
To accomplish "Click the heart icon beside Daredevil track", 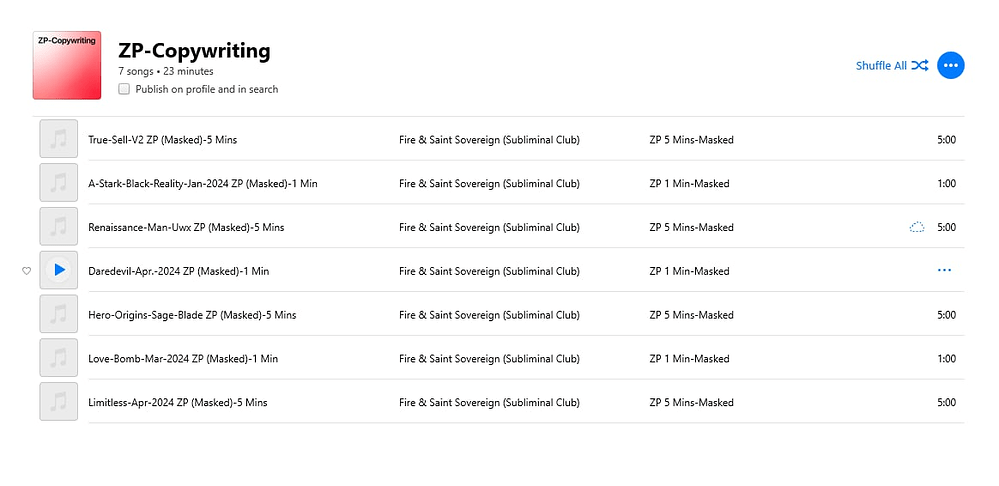I will (26, 271).
